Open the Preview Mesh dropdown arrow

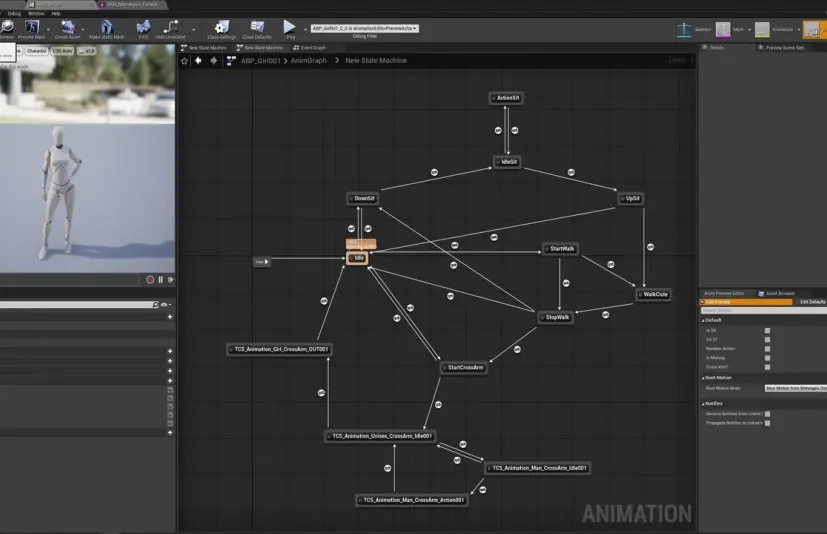point(49,30)
